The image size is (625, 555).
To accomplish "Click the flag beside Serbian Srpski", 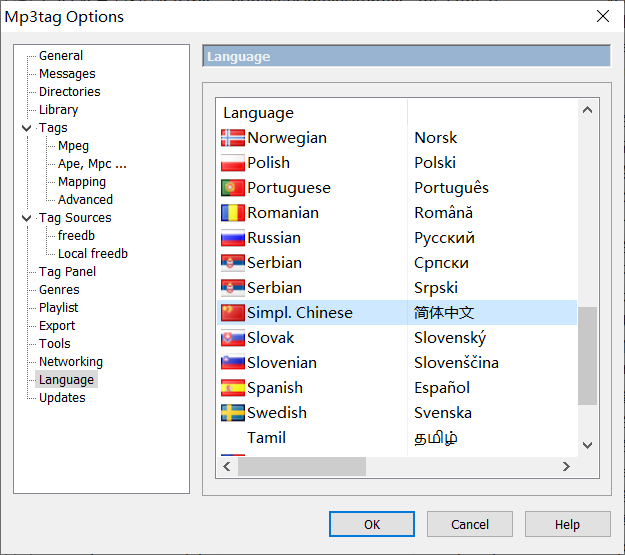I will point(233,288).
